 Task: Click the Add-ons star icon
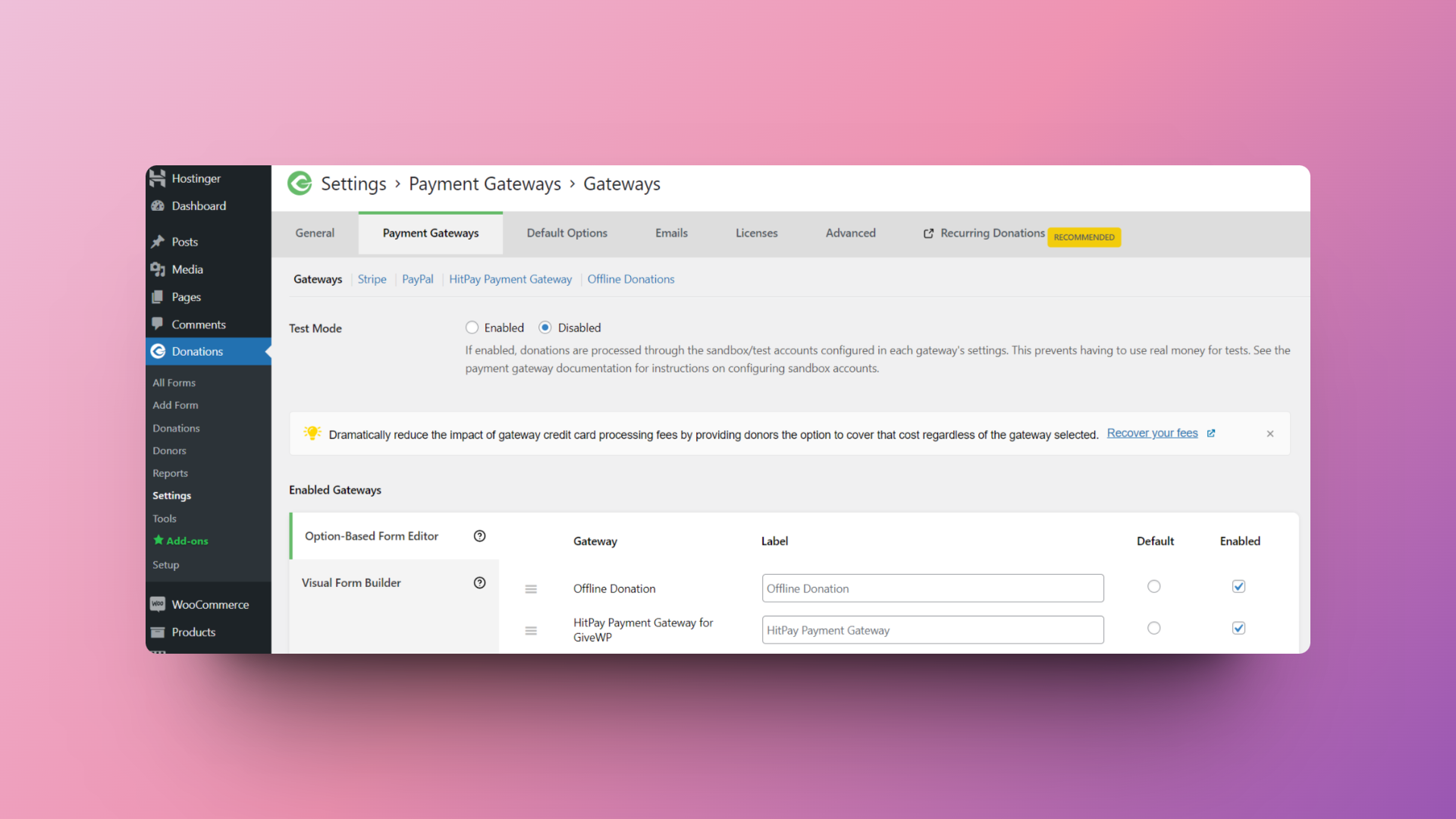click(158, 540)
